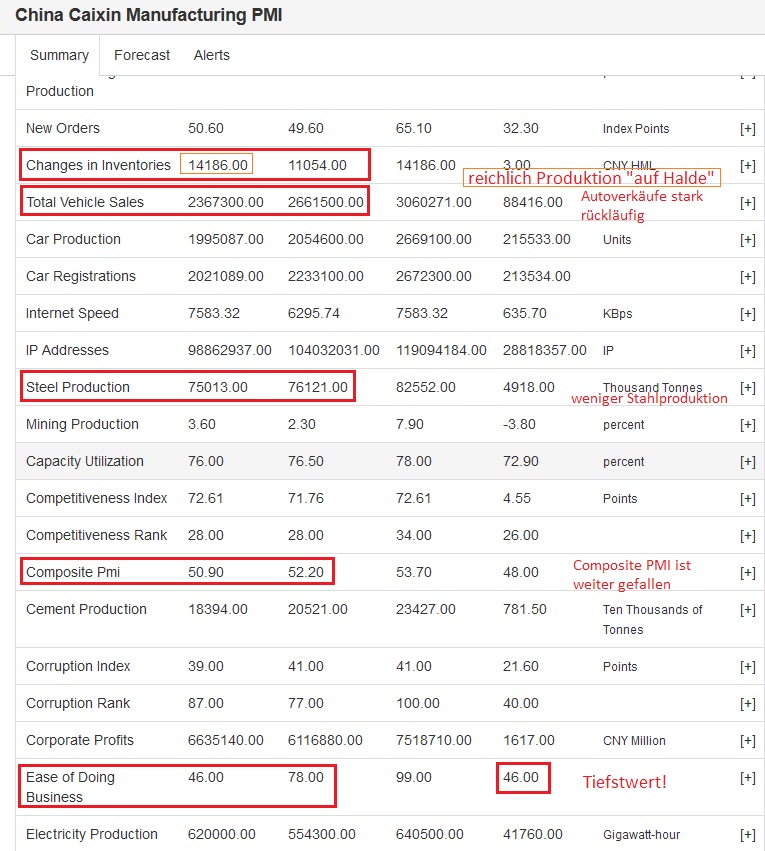Viewport: 765px width, 851px height.
Task: Open the Capacity Utilization link
Action: pyautogui.click(x=85, y=461)
